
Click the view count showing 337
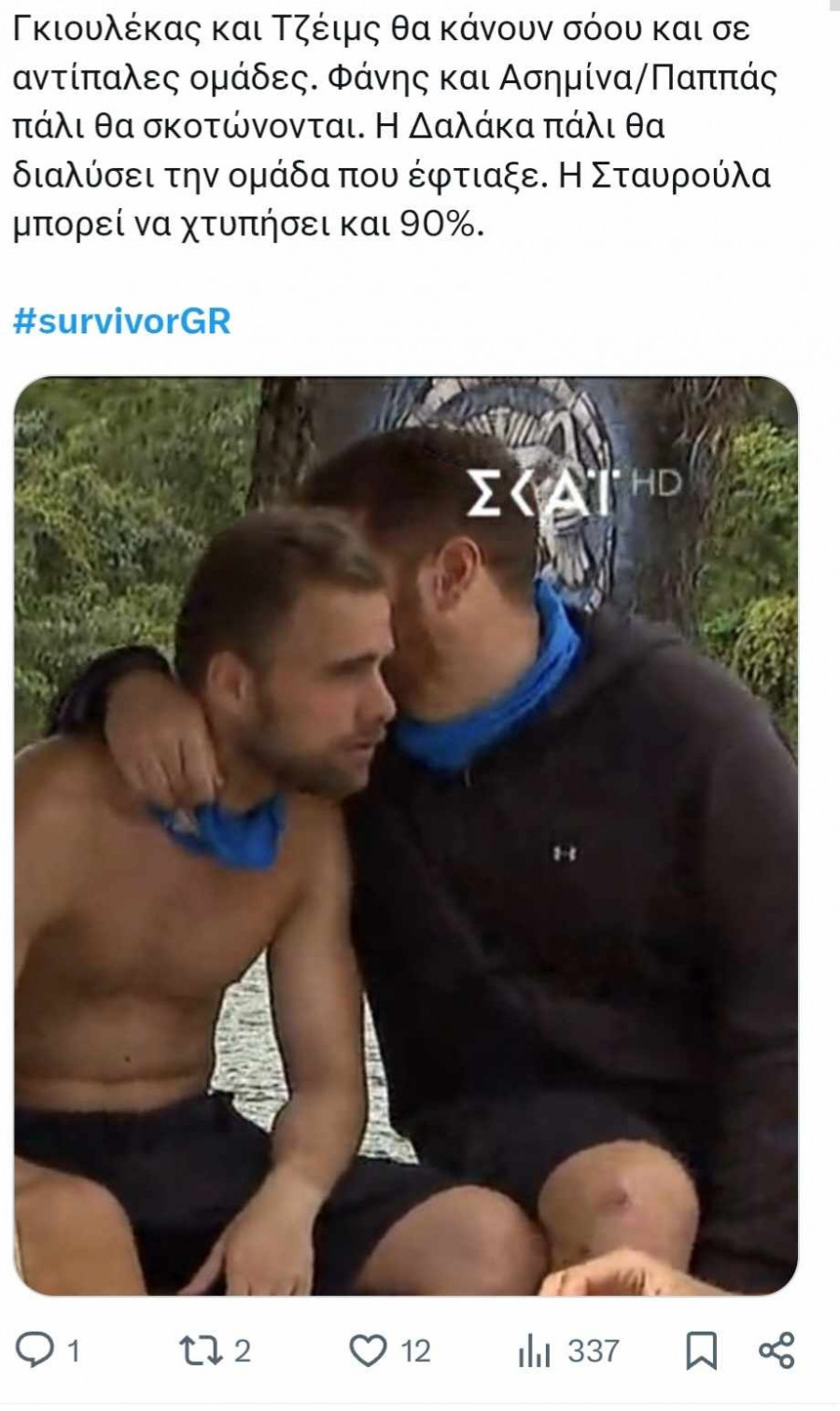tap(594, 1350)
